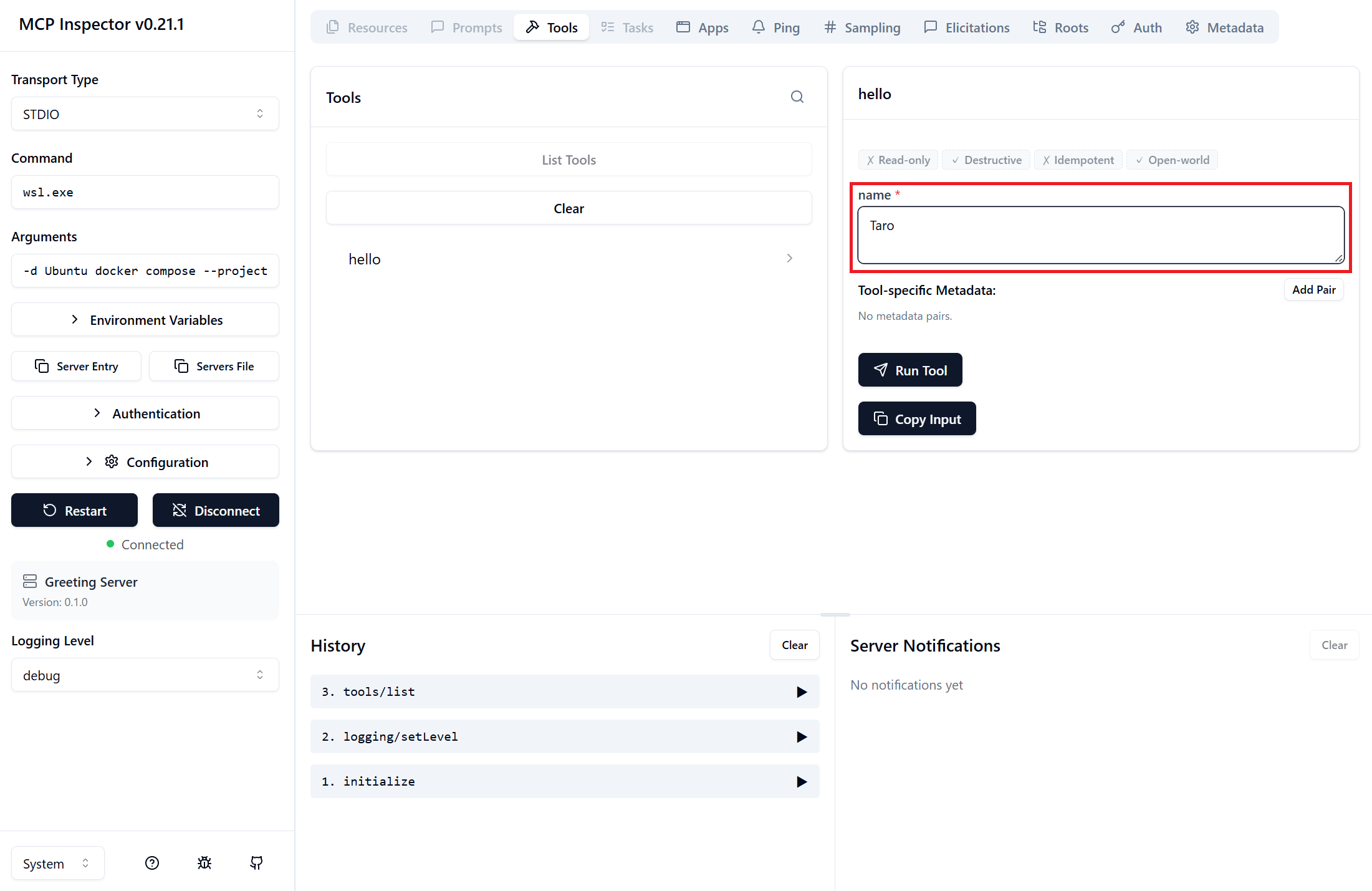Open the System theme dropdown
The width and height of the screenshot is (1372, 891).
pos(57,863)
